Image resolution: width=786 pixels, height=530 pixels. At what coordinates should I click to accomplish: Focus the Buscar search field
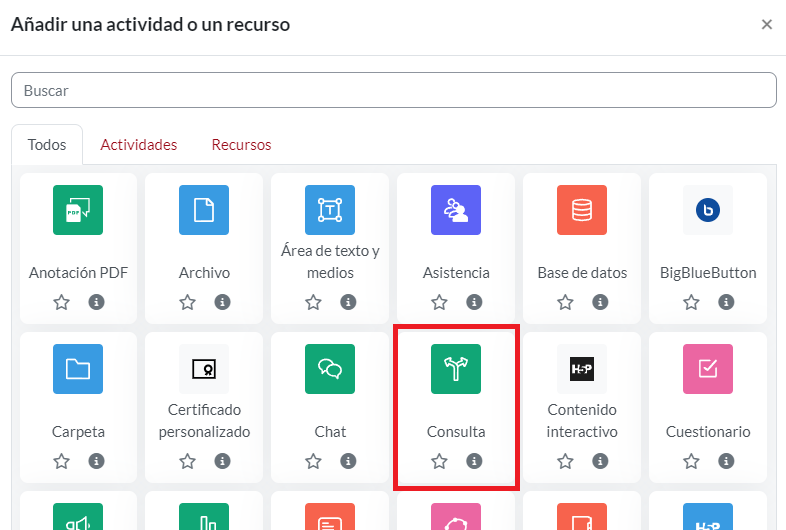coord(394,90)
